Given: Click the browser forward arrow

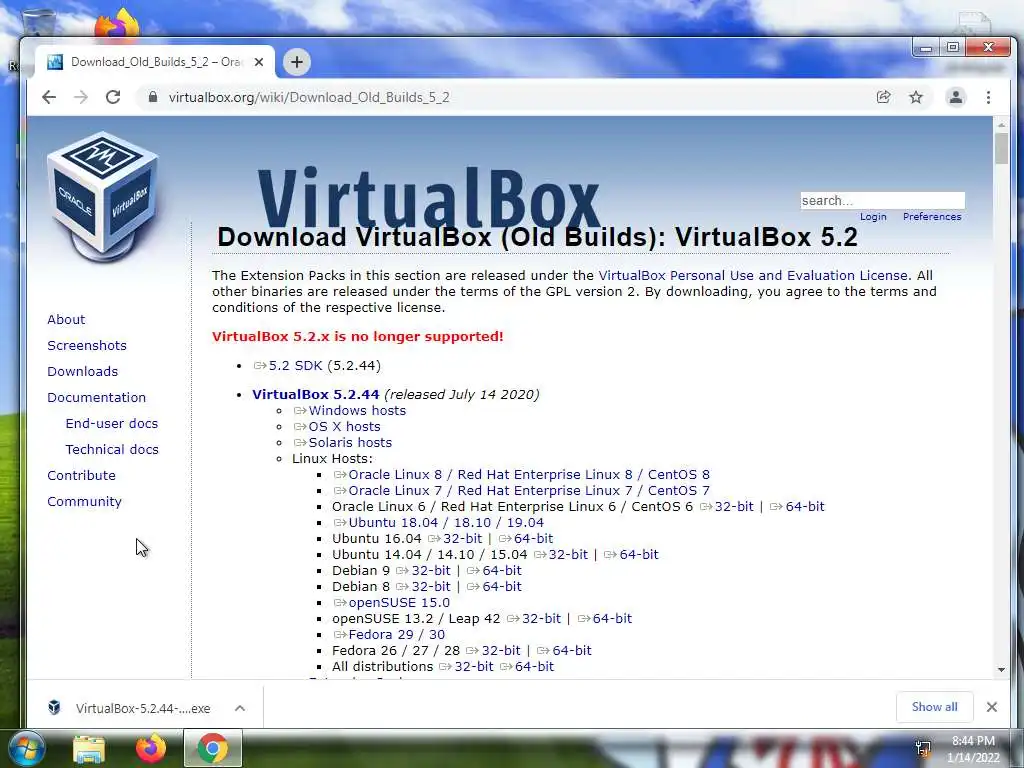Looking at the screenshot, I should [81, 97].
